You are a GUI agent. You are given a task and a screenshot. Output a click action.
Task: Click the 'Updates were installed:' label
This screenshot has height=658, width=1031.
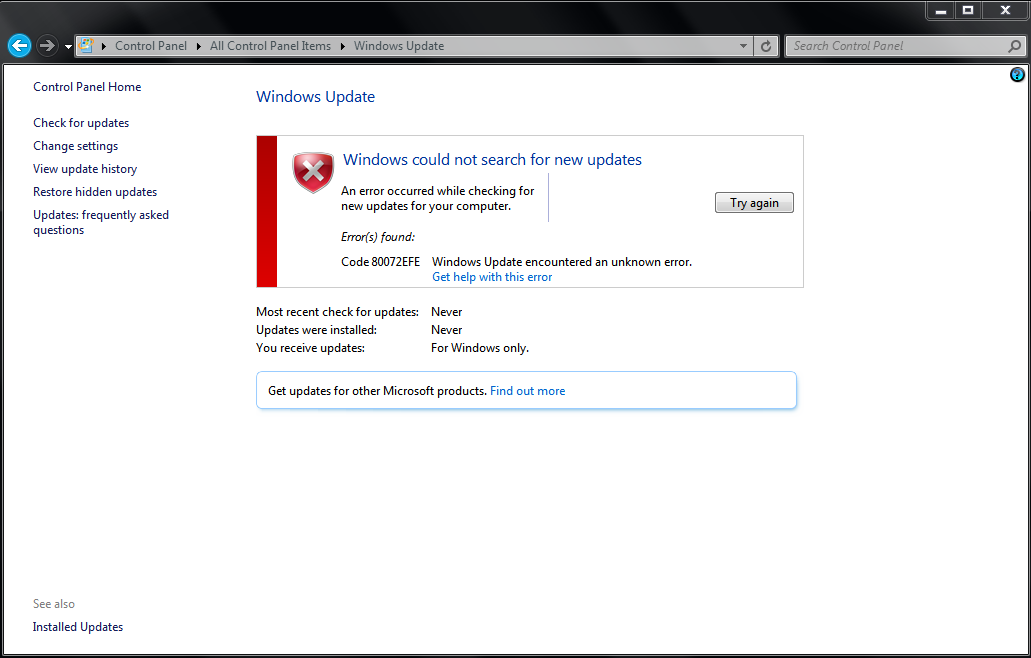[x=316, y=330]
